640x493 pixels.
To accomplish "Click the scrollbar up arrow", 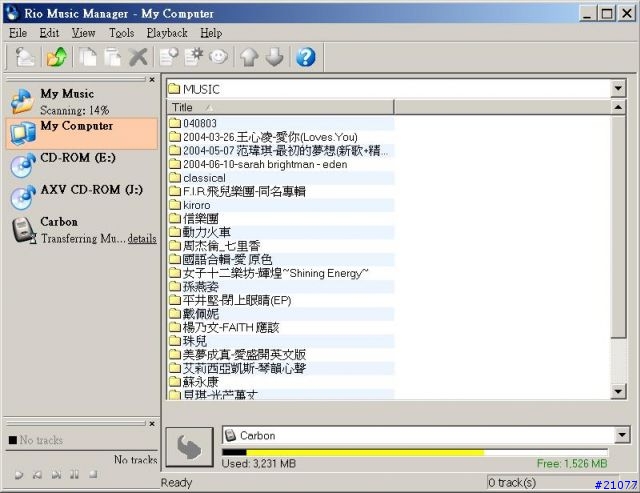I will click(618, 107).
